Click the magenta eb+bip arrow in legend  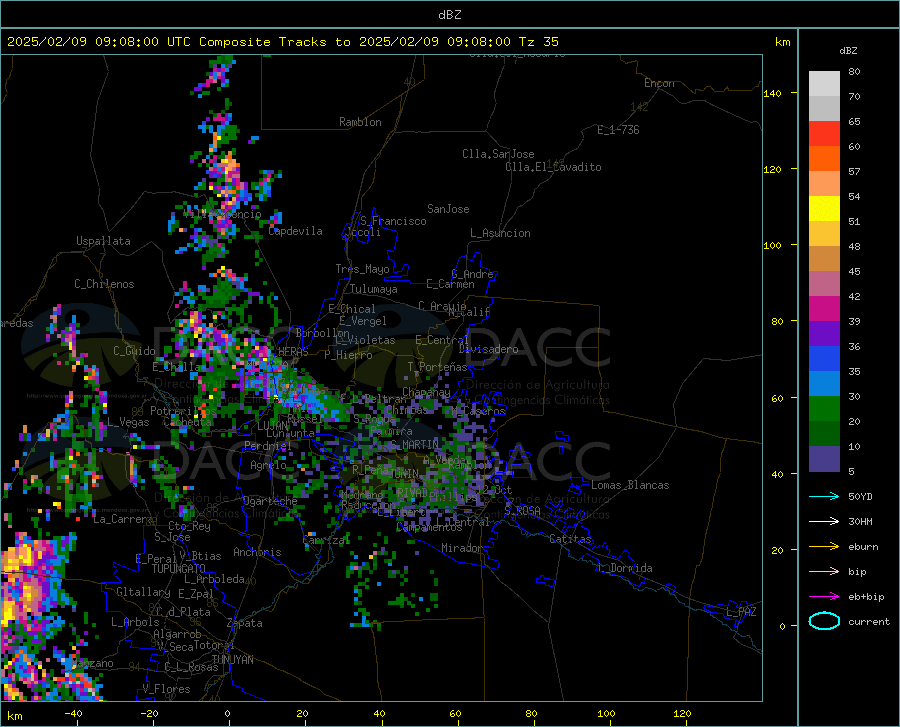tap(824, 597)
